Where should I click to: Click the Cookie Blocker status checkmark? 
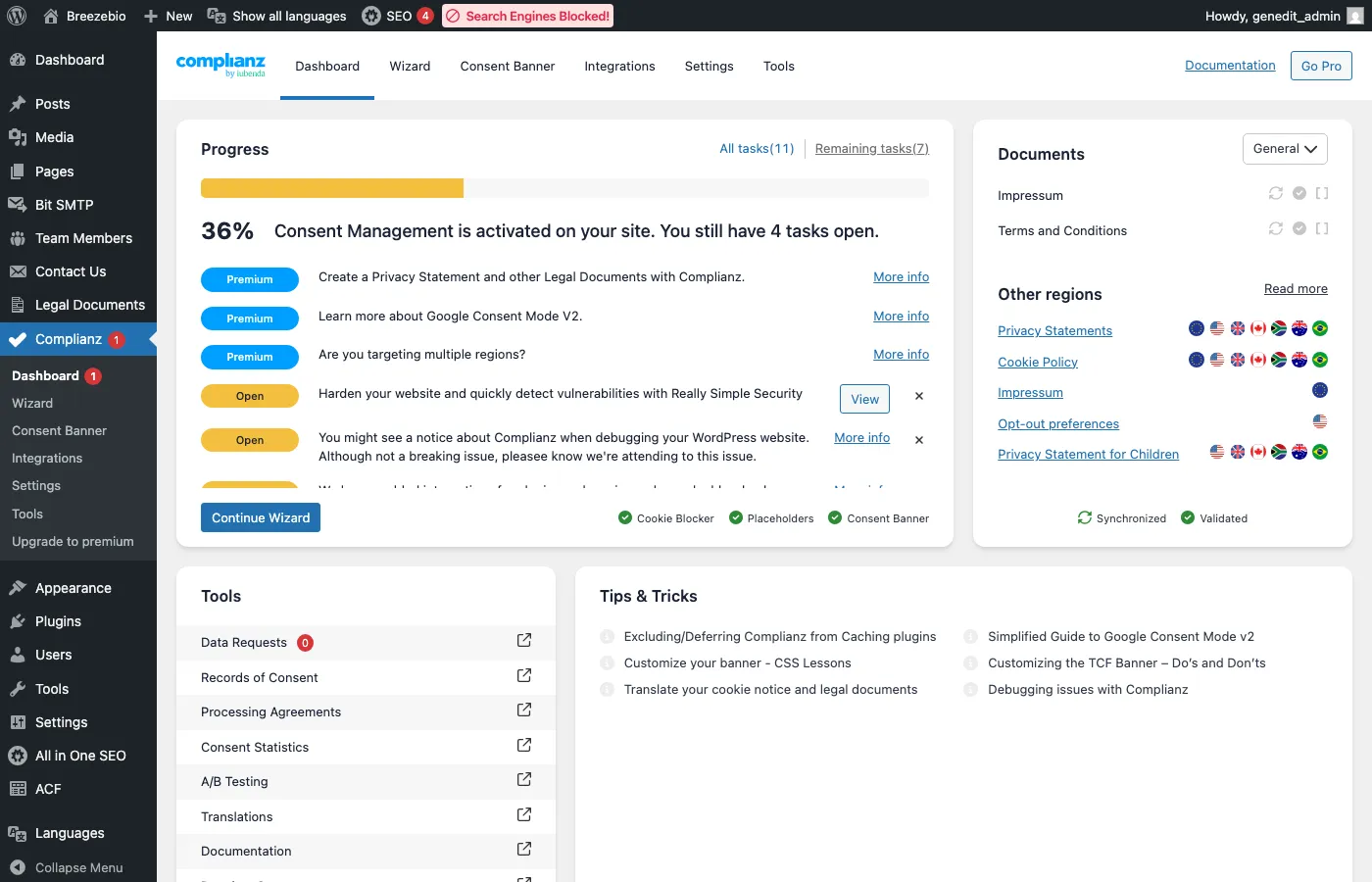tap(625, 518)
